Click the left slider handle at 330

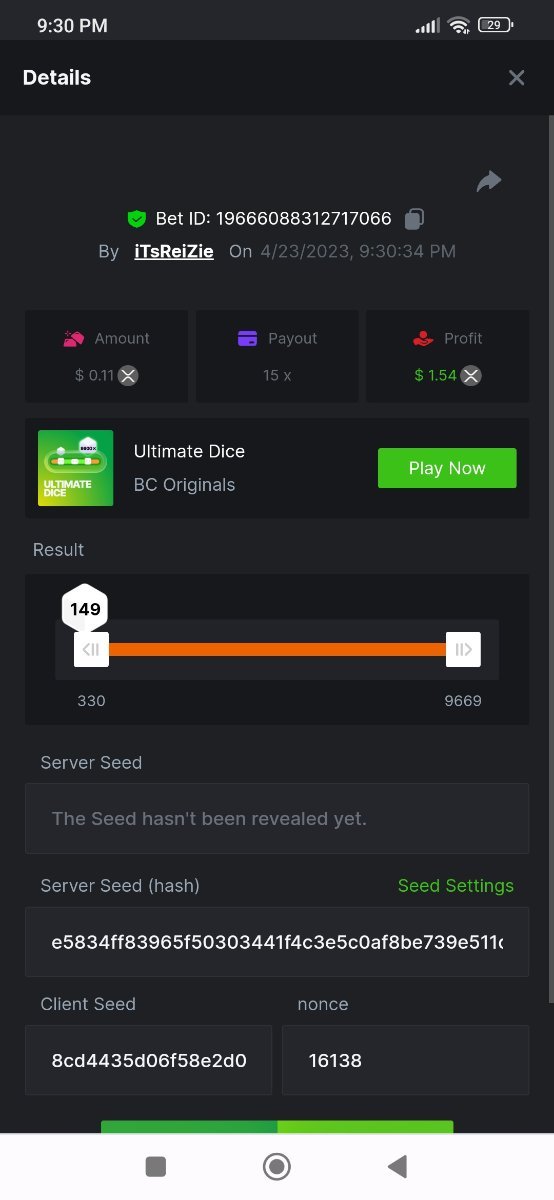tap(91, 650)
